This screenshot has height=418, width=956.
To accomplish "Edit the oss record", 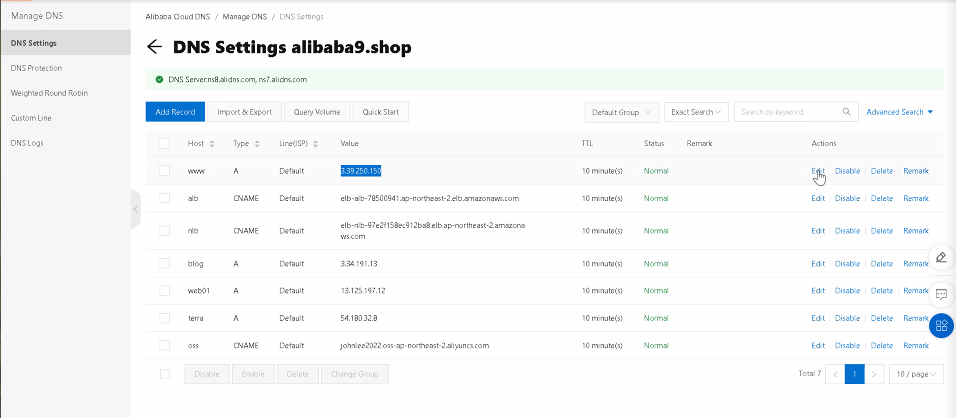I will coord(818,345).
